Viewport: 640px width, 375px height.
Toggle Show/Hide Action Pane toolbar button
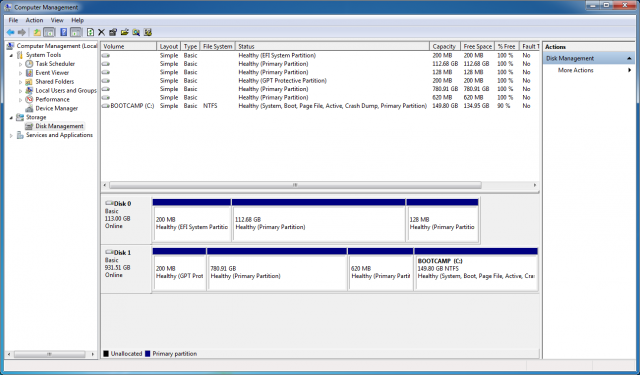coord(76,32)
